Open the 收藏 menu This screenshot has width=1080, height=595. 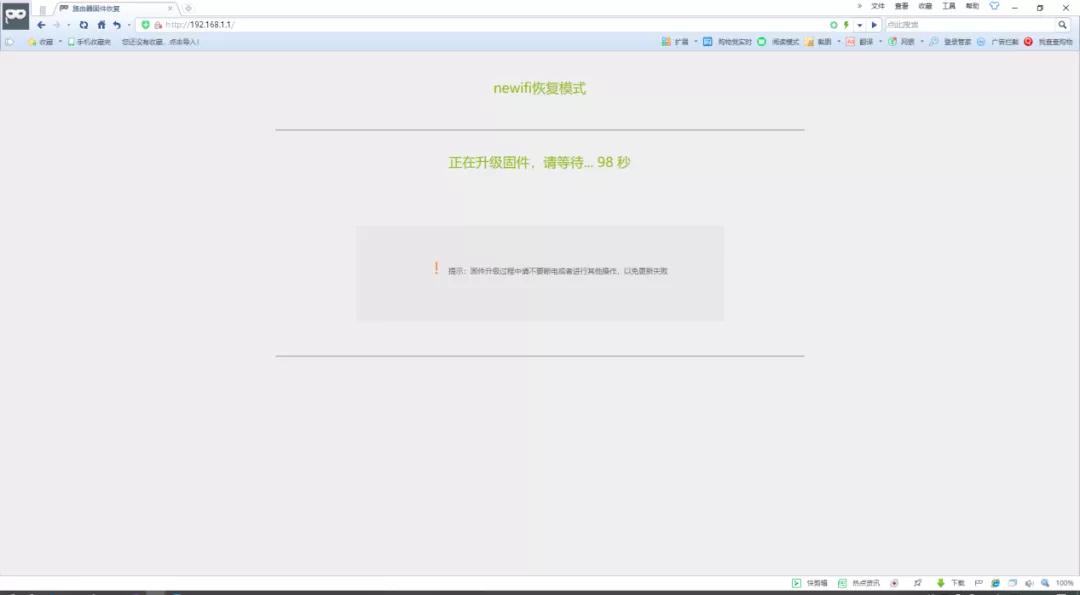coord(925,6)
